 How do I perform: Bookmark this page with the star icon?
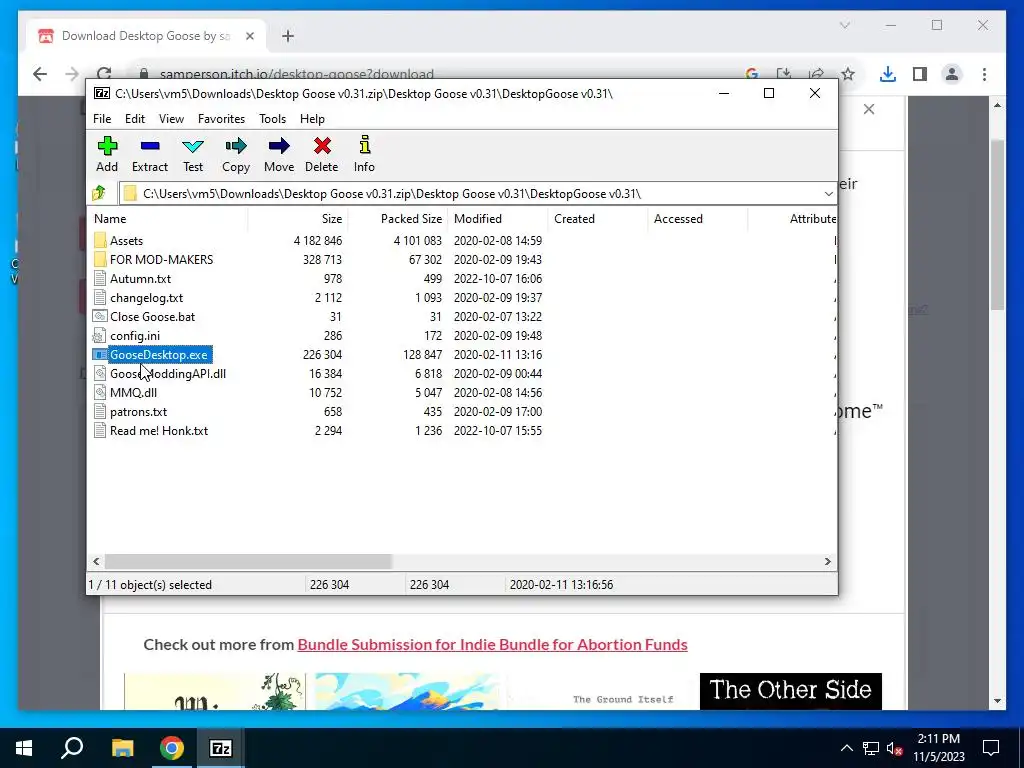[x=848, y=74]
